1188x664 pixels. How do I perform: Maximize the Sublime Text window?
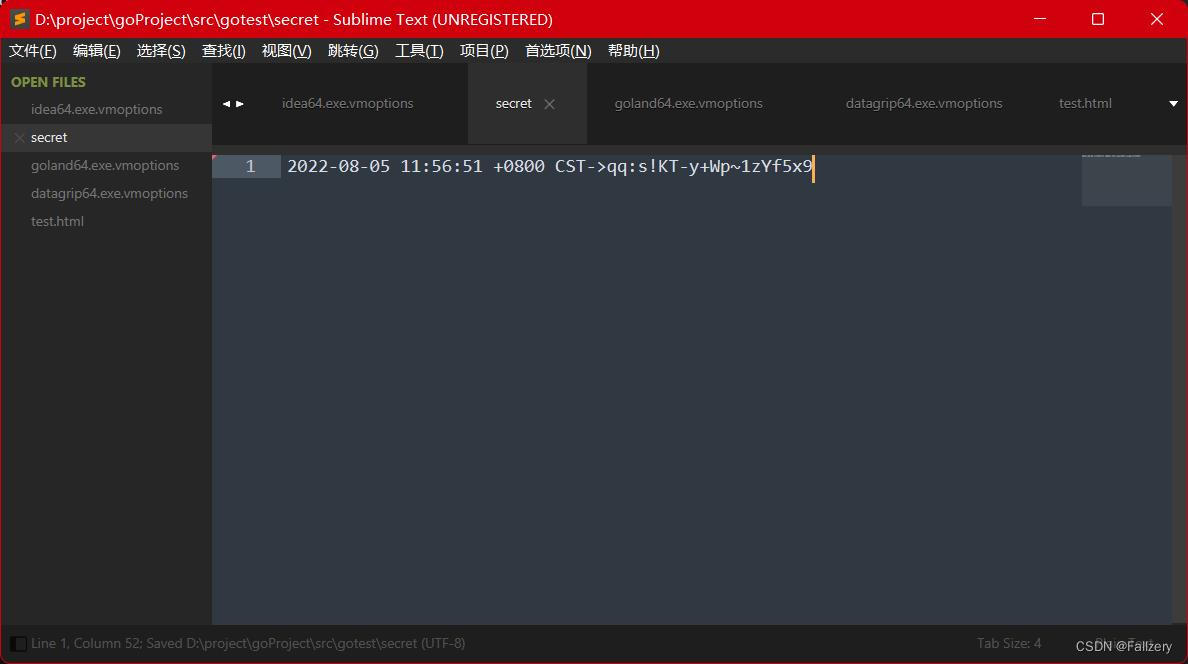pyautogui.click(x=1098, y=19)
